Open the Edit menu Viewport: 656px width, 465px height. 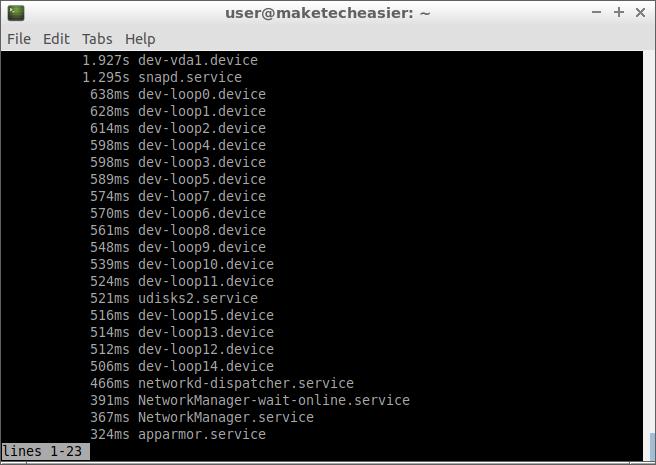[x=56, y=39]
